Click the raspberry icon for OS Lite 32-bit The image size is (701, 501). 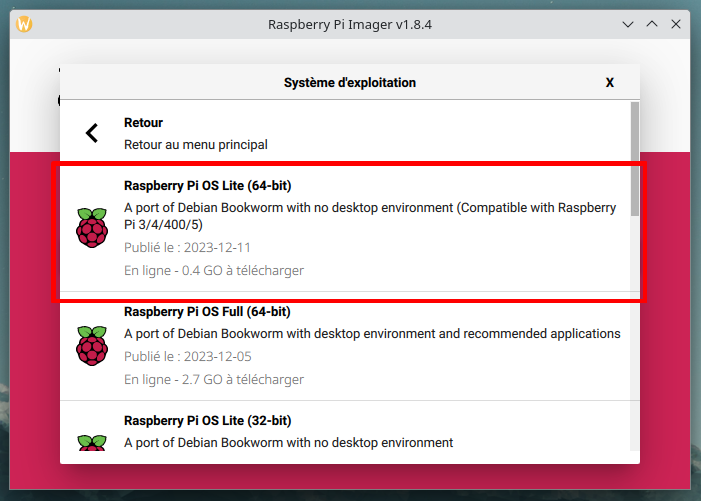(92, 442)
